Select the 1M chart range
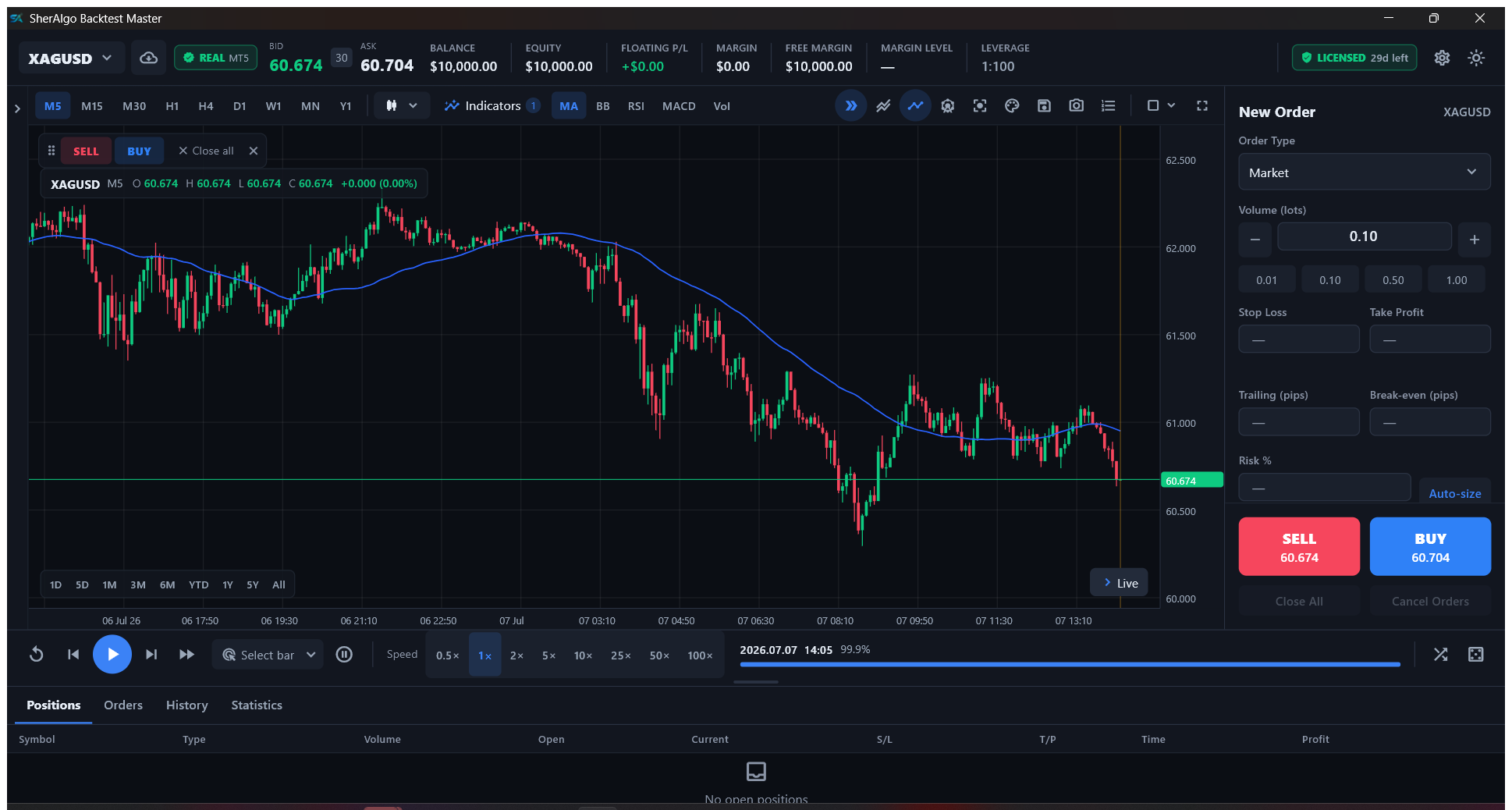1512x810 pixels. click(109, 584)
